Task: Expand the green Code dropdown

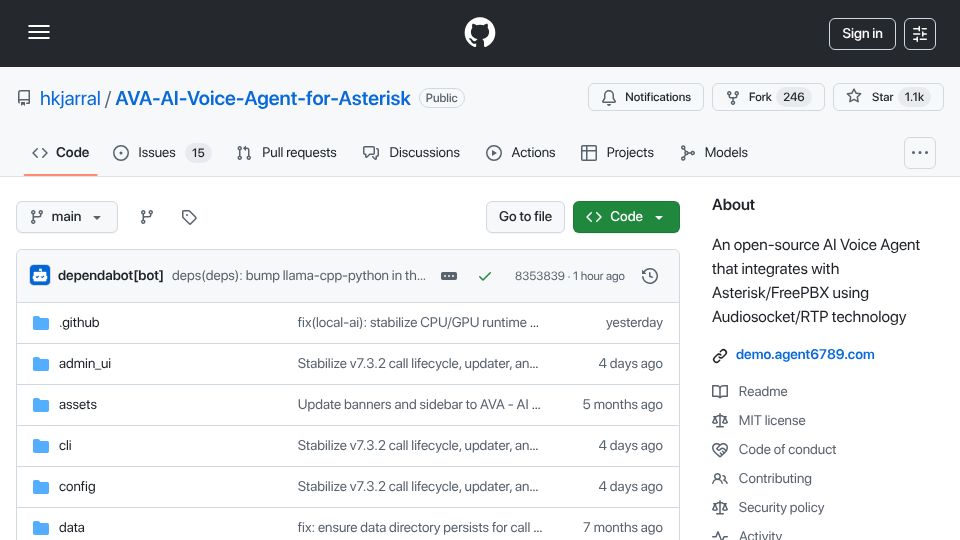Action: [626, 217]
